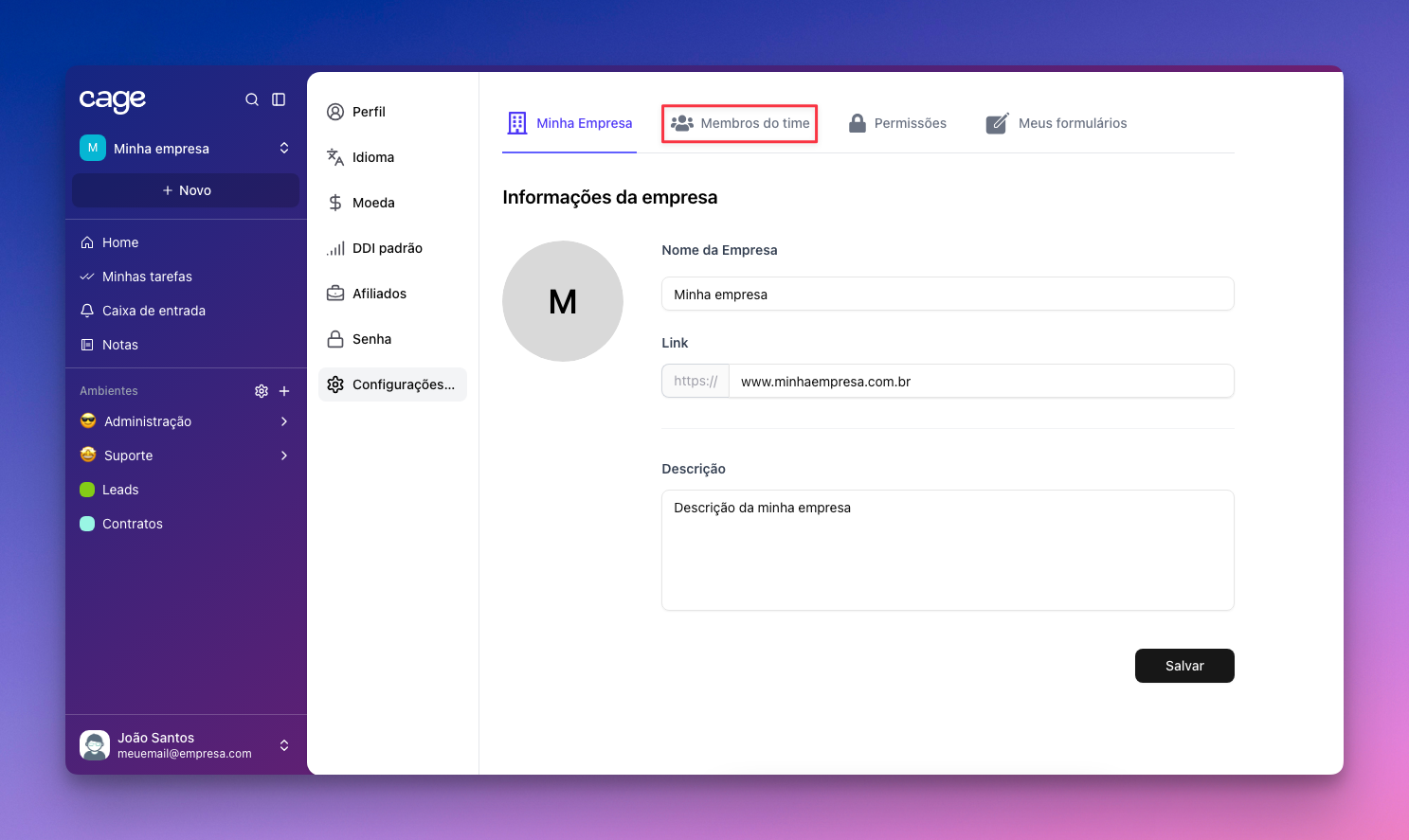Open the Caixa de entrada bell item
Screen dimensions: 1409x840
coord(154,311)
